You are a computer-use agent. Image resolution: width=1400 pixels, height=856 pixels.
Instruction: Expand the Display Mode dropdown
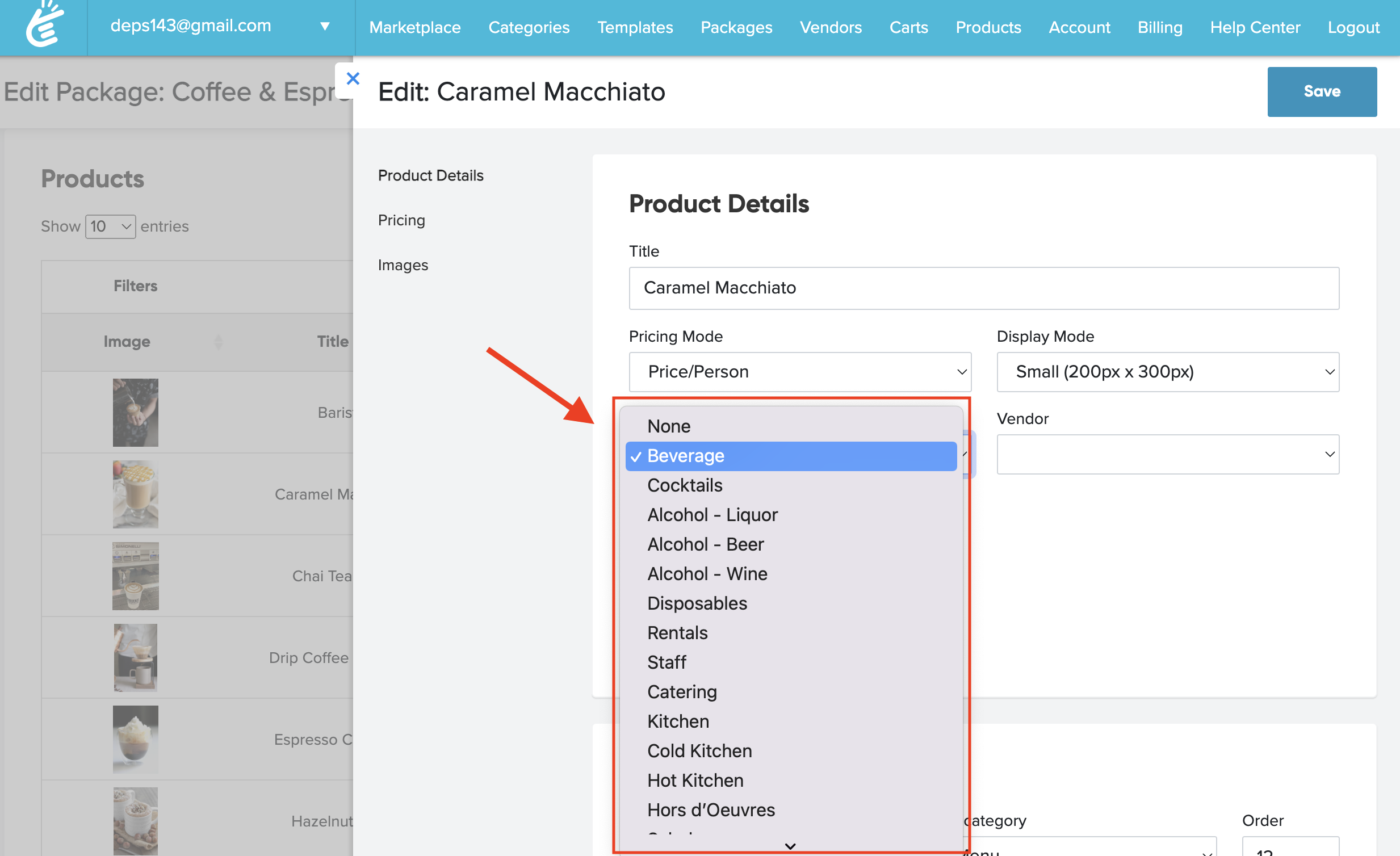(x=1167, y=371)
